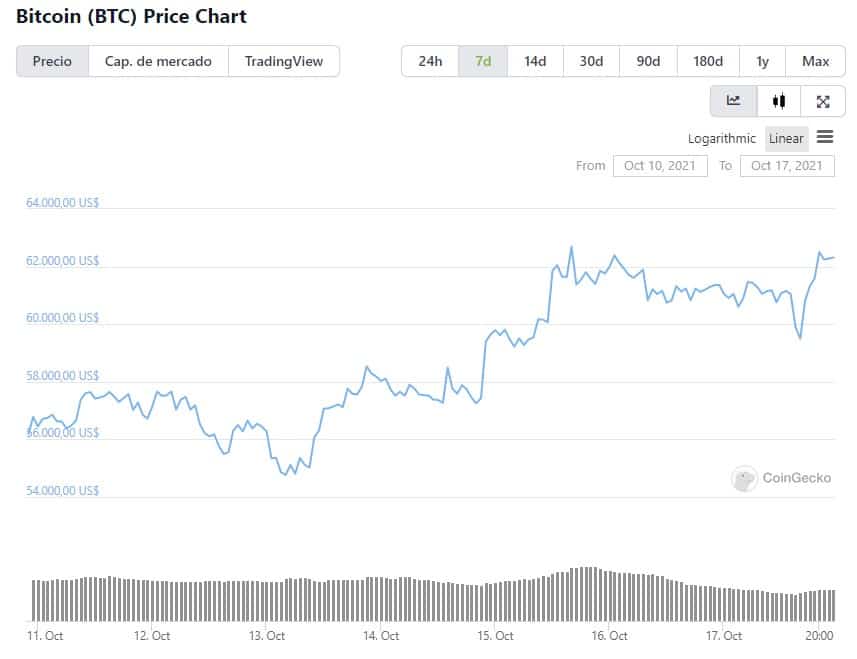Show the Max time range

815,61
